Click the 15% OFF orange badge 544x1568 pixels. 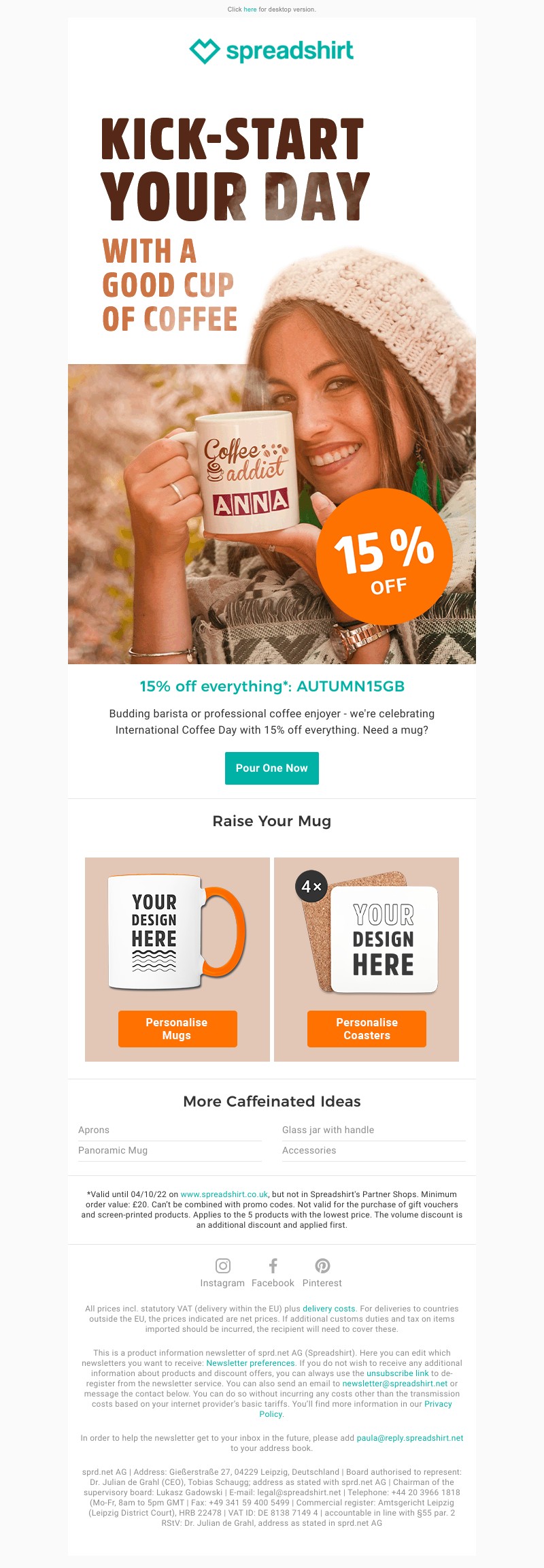click(x=384, y=557)
